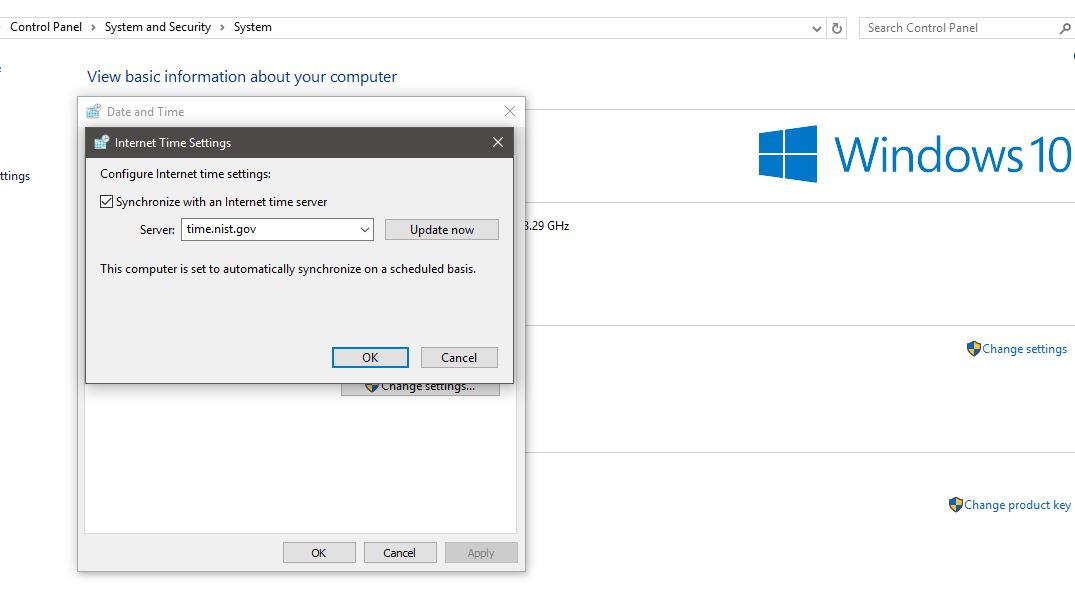Open the address bar history dropdown

click(817, 28)
